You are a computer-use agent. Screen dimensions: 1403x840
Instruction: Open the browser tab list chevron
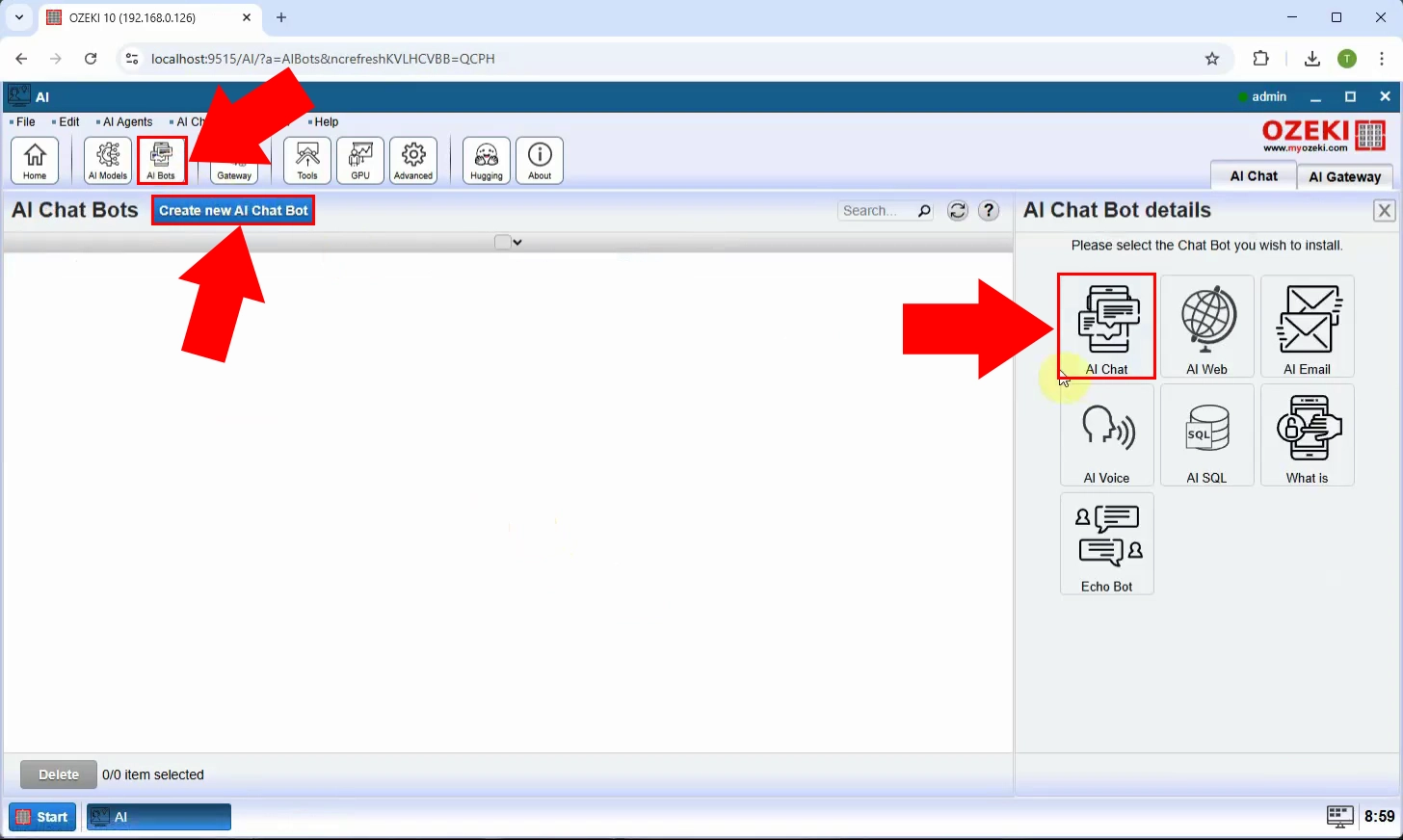coord(18,17)
